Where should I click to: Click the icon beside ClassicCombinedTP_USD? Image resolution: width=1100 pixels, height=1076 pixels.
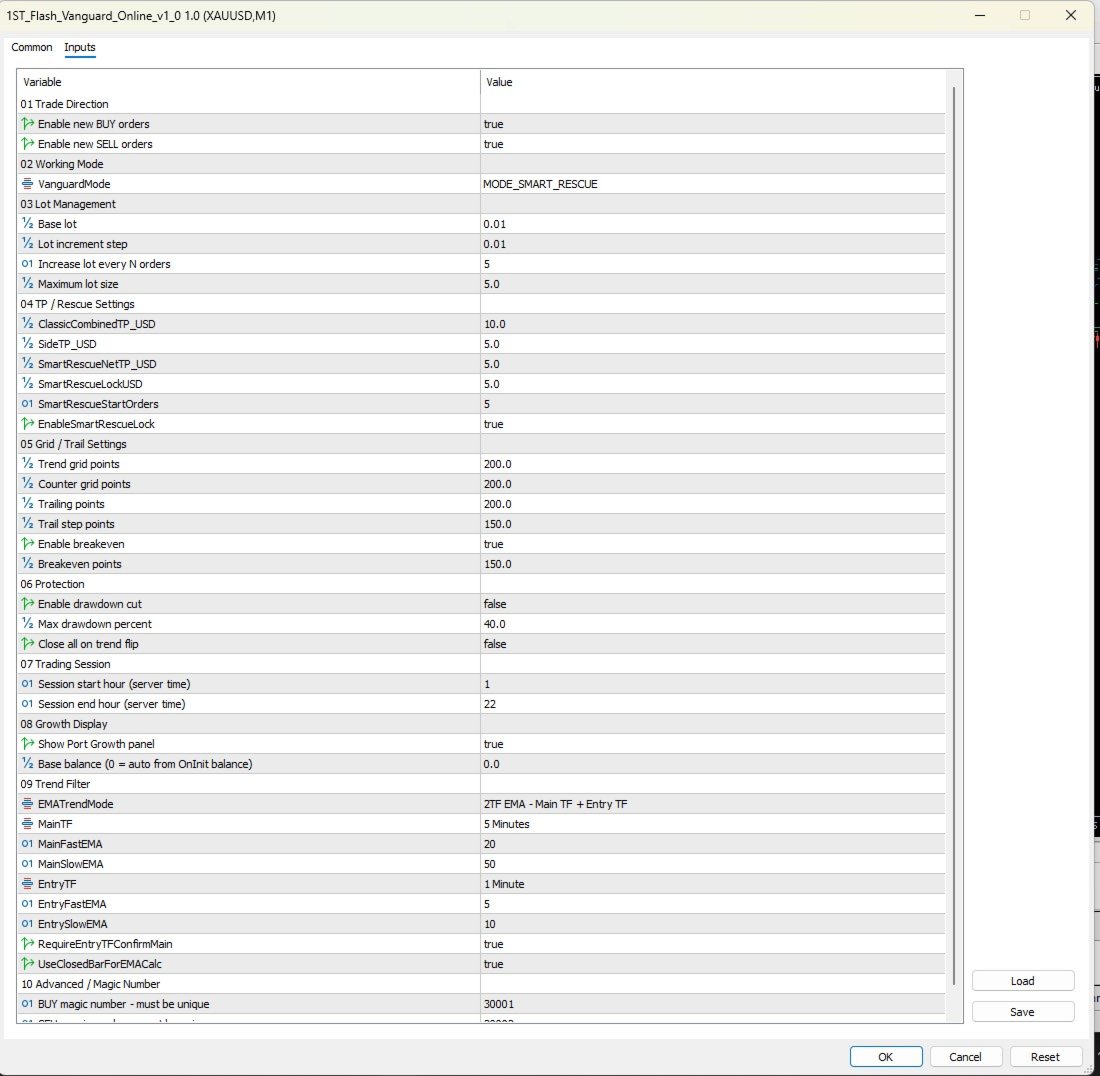tap(27, 323)
